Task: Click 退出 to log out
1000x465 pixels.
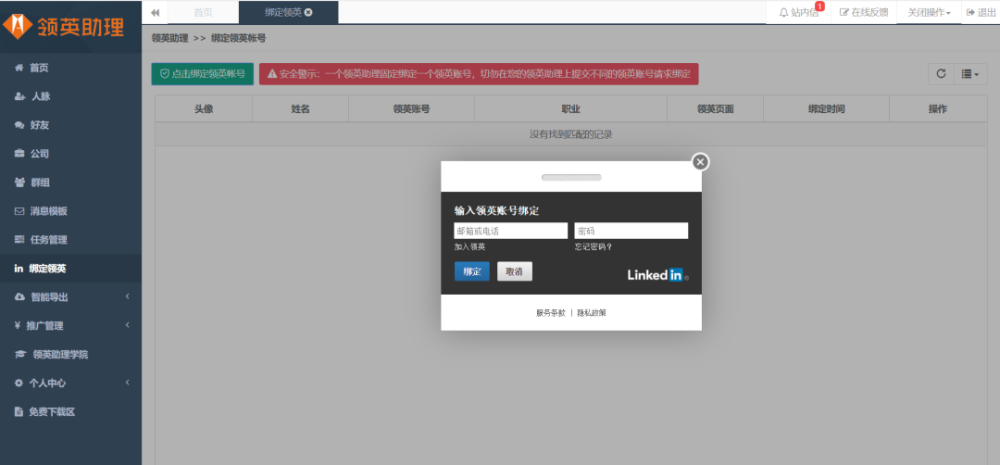Action: pos(981,12)
